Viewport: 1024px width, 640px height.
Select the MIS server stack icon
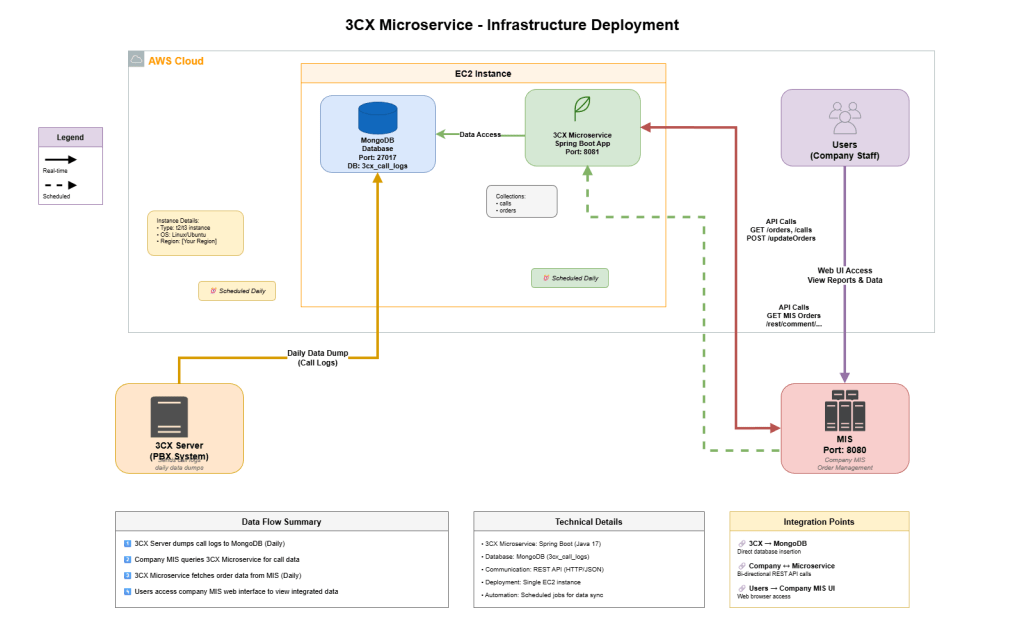click(845, 410)
